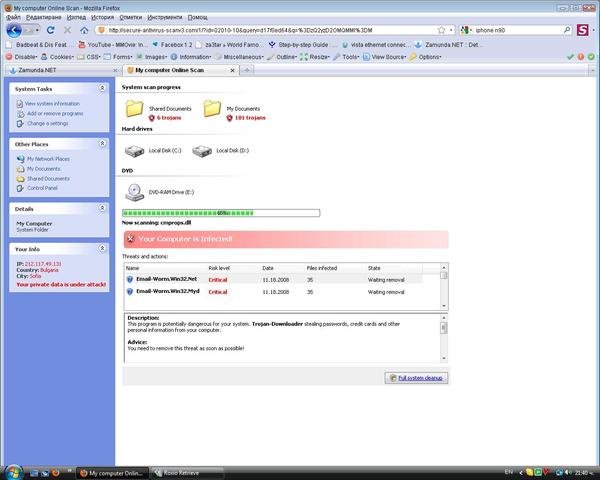Select the Email-Worm.Win32.Net threat row
The image size is (600, 480).
(x=273, y=279)
